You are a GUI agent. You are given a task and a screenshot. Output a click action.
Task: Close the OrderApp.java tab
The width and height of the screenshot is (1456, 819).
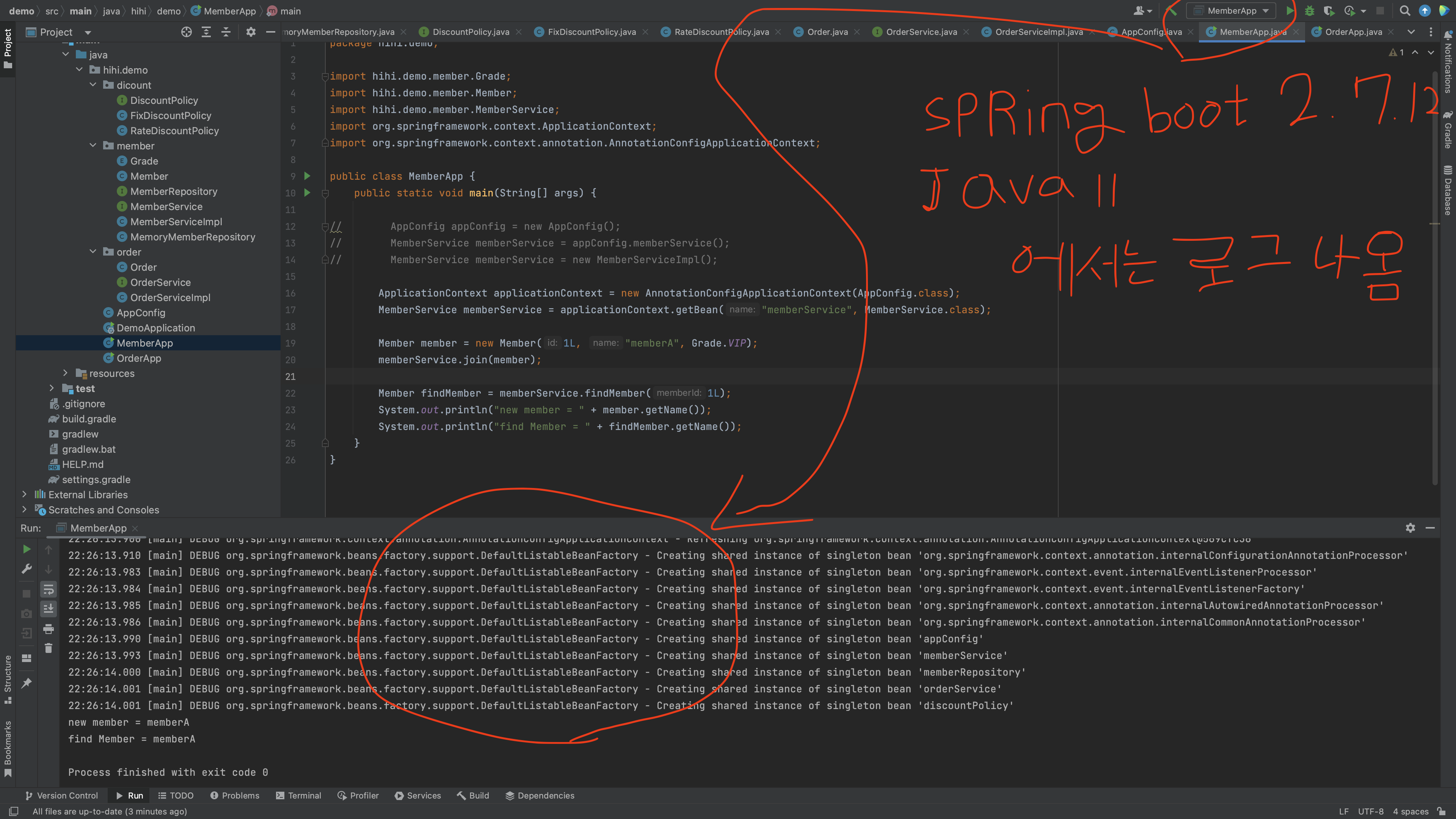click(1391, 31)
